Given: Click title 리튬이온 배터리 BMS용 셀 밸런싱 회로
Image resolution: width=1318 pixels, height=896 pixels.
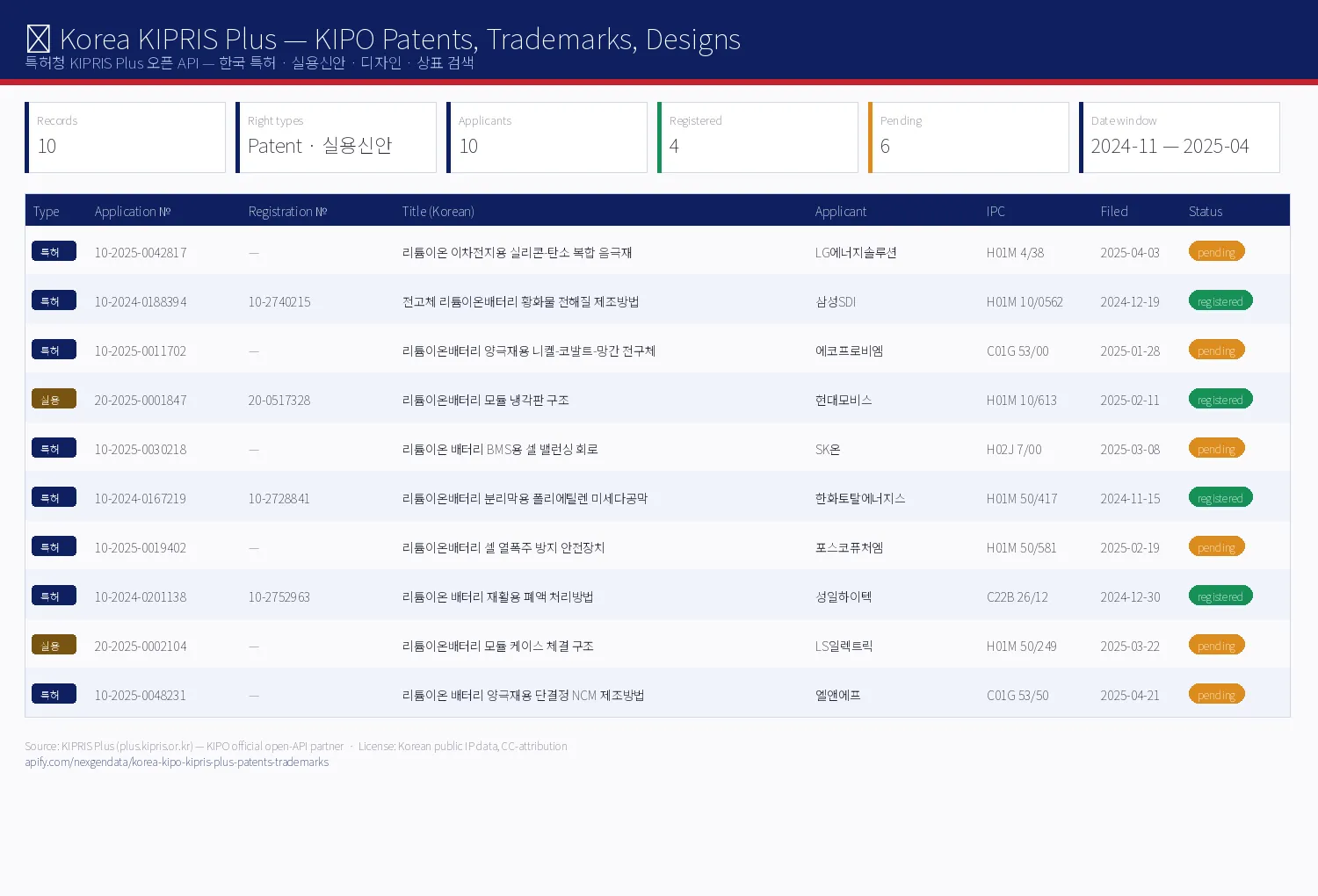Looking at the screenshot, I should pyautogui.click(x=500, y=450).
